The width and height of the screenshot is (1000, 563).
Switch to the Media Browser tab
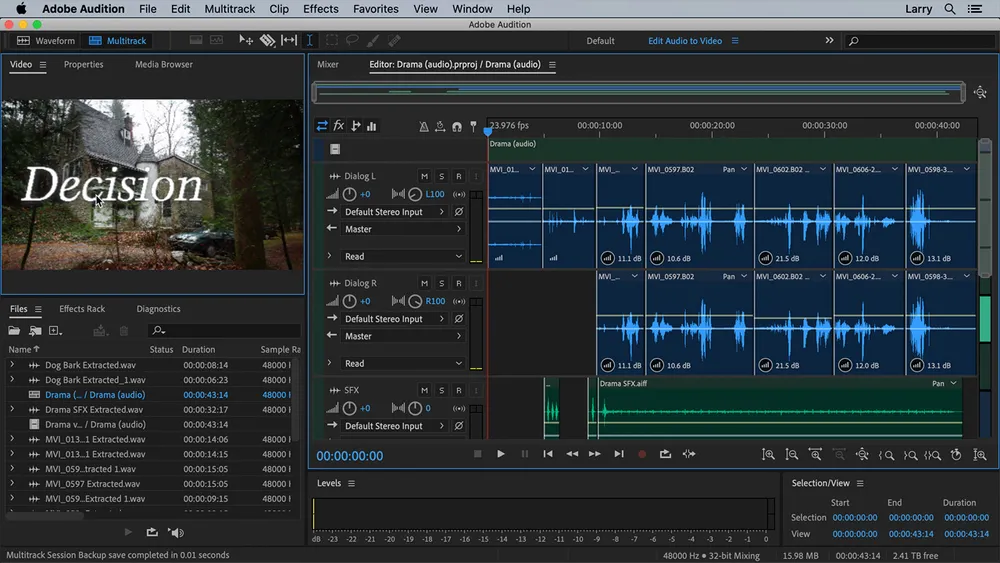pyautogui.click(x=164, y=64)
